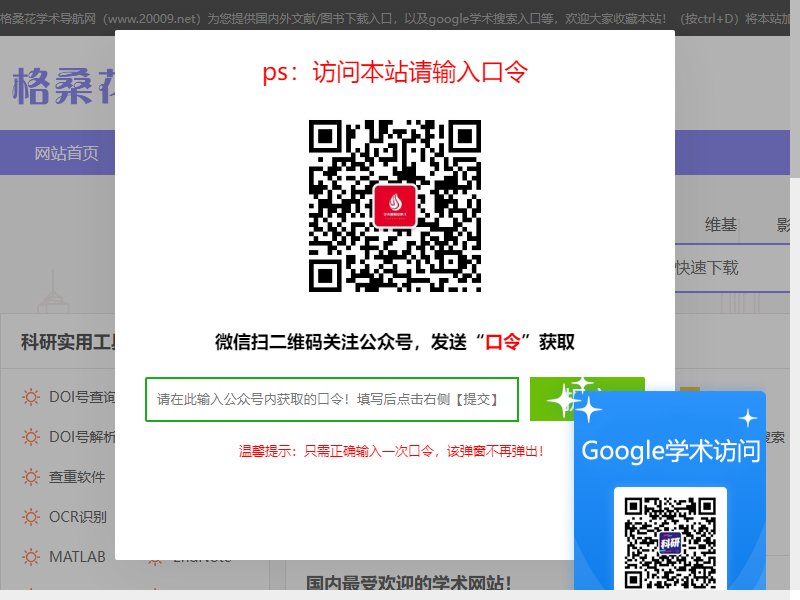This screenshot has height=600, width=800.
Task: Open the 查重软件 link
Action: click(77, 477)
